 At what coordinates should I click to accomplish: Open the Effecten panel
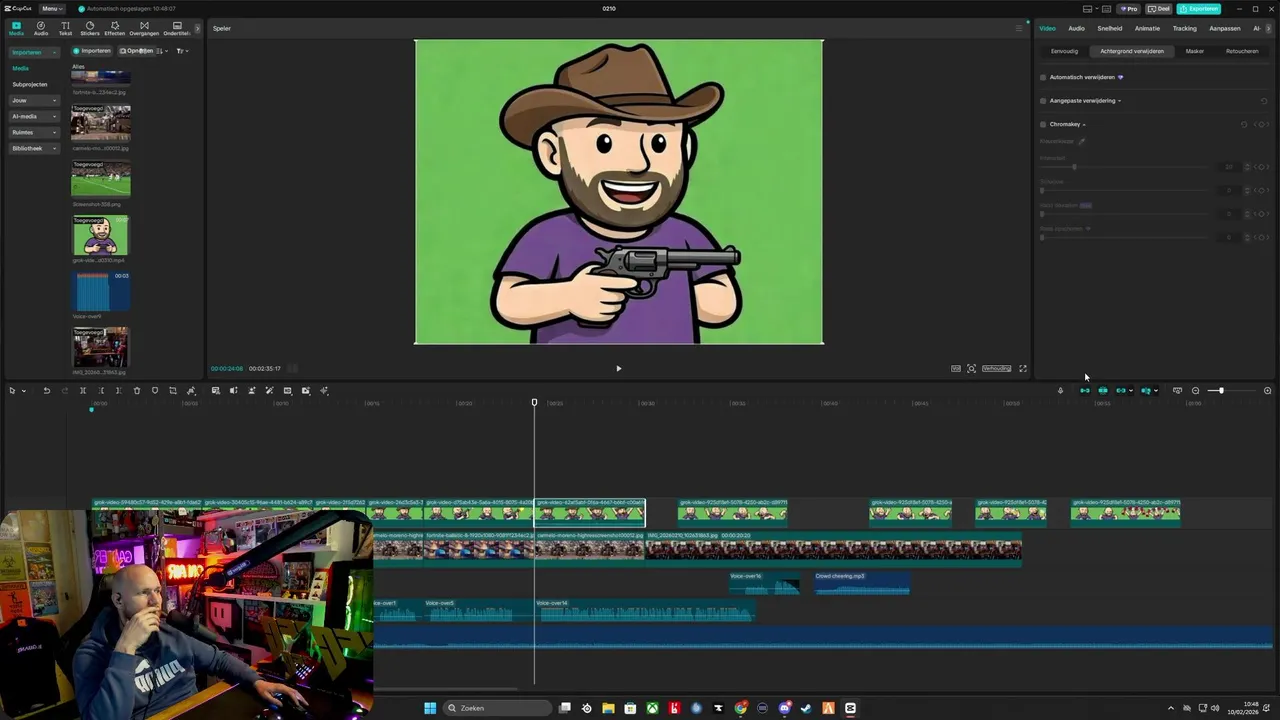pos(115,28)
